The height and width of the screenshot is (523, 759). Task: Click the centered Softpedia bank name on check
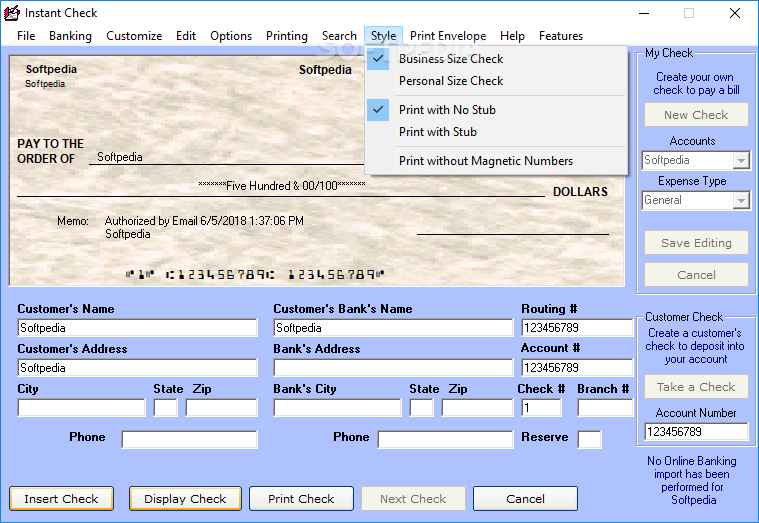click(325, 70)
